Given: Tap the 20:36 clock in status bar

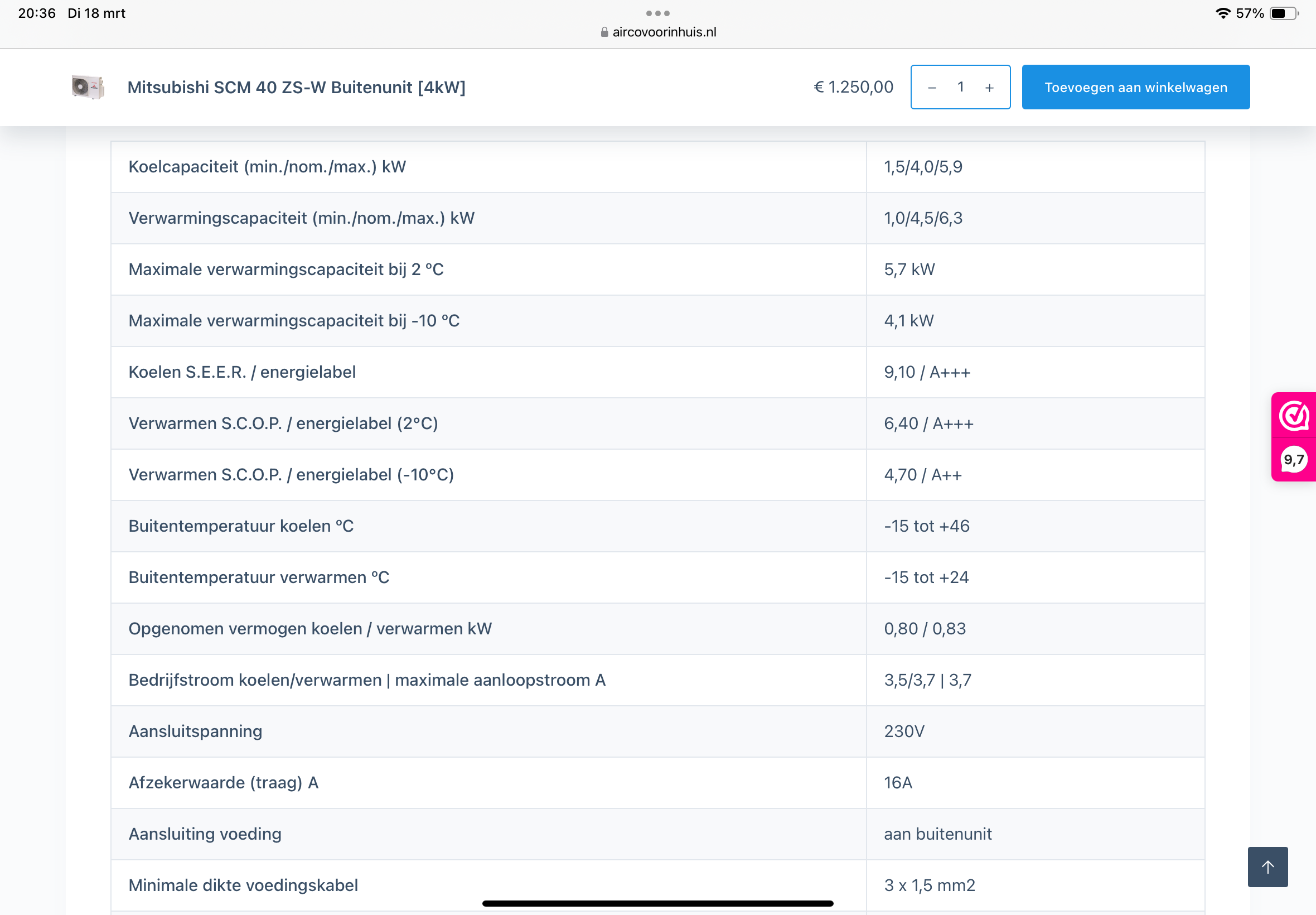Looking at the screenshot, I should [x=37, y=13].
